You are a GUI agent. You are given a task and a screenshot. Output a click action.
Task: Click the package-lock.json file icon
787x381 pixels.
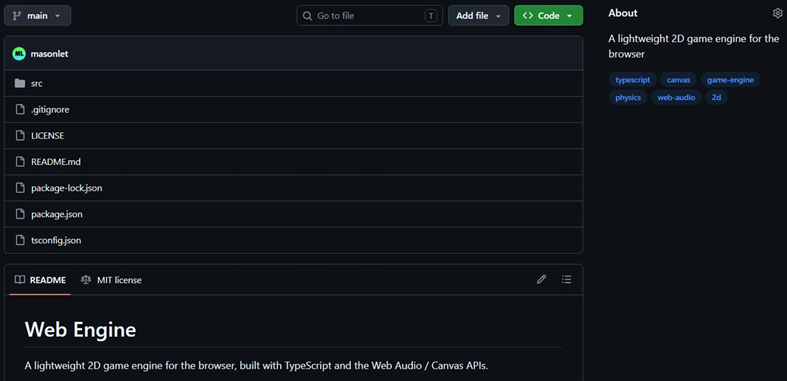[x=20, y=188]
